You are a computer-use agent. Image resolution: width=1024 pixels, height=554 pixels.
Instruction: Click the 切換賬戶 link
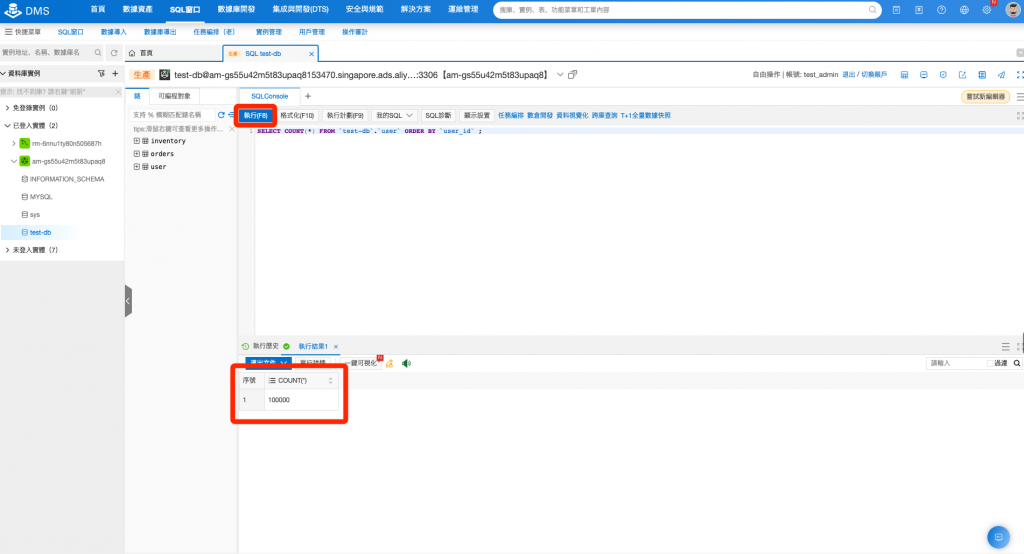pyautogui.click(x=874, y=74)
